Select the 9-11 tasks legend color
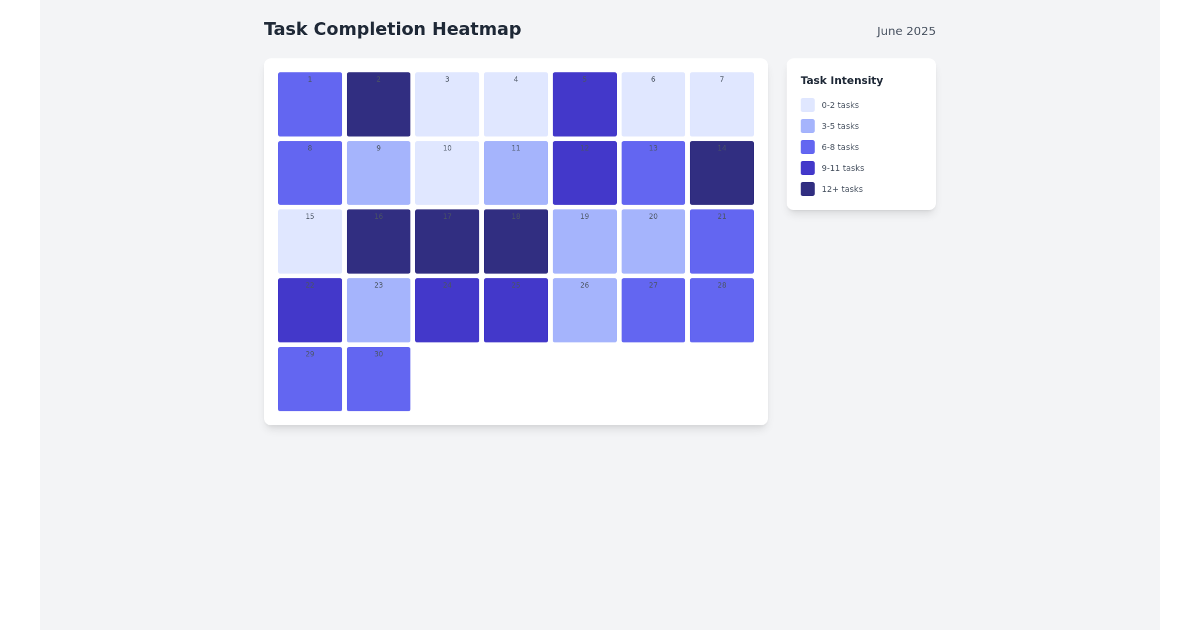 coord(807,168)
